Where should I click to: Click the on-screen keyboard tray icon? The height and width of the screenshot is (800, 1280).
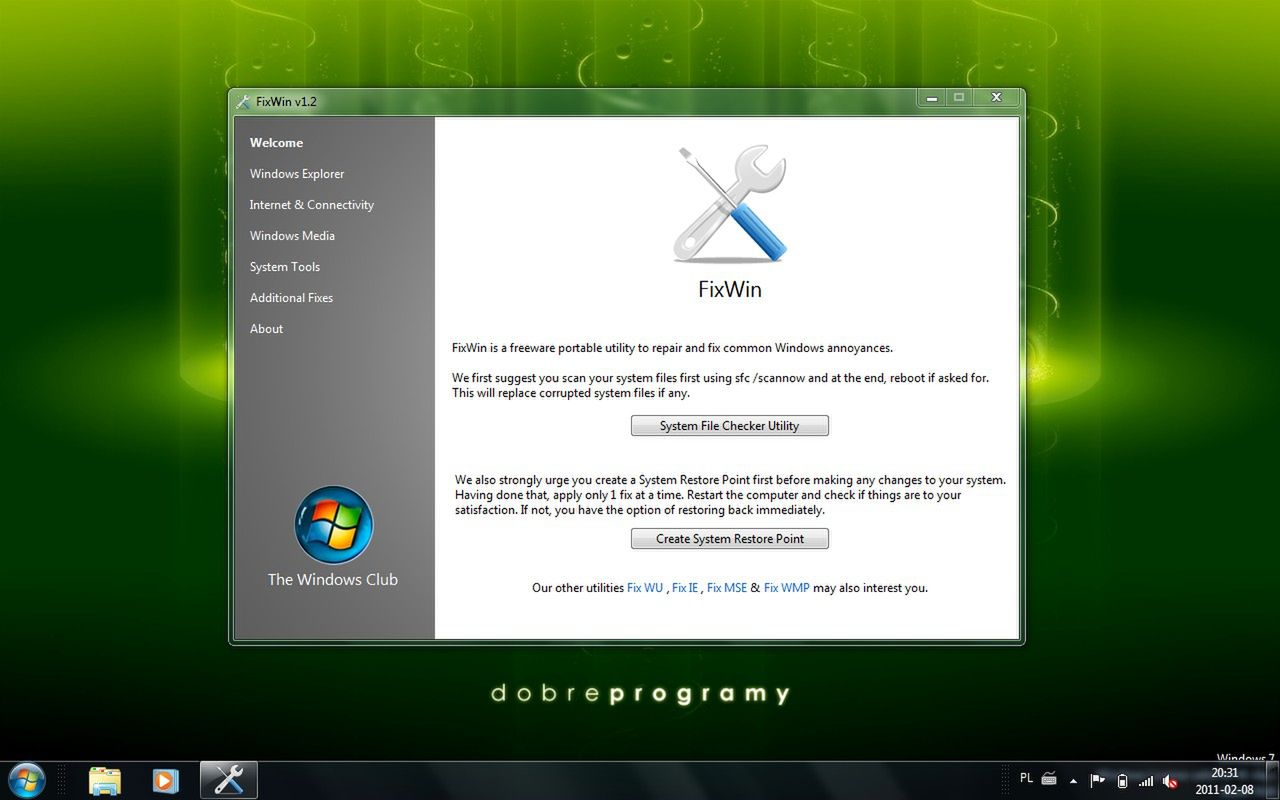coord(1049,779)
